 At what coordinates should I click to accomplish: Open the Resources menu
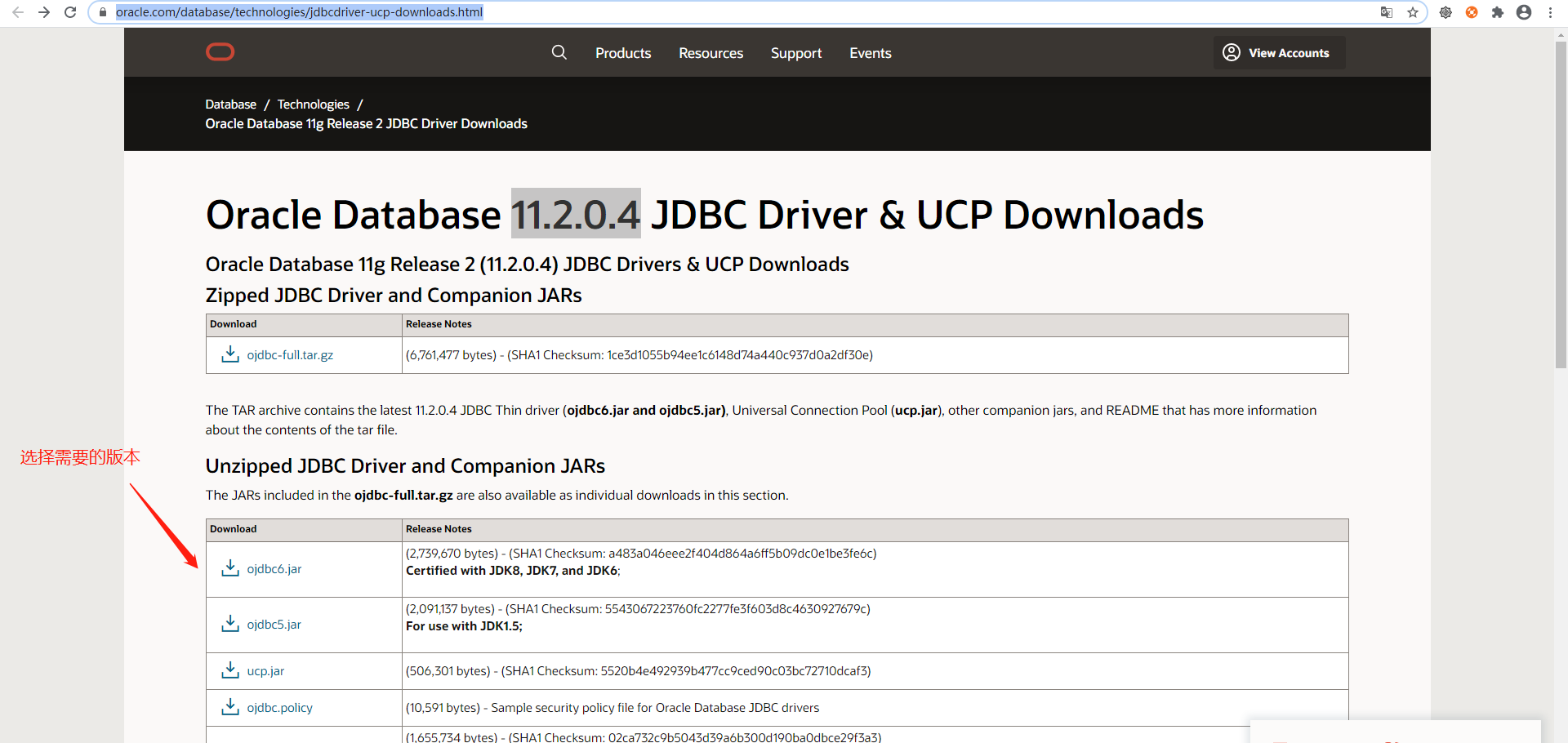711,53
